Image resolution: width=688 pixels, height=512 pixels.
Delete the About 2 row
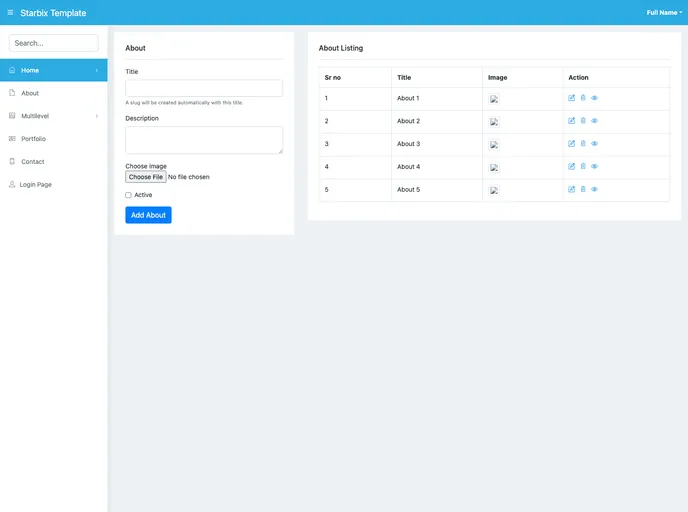click(583, 121)
